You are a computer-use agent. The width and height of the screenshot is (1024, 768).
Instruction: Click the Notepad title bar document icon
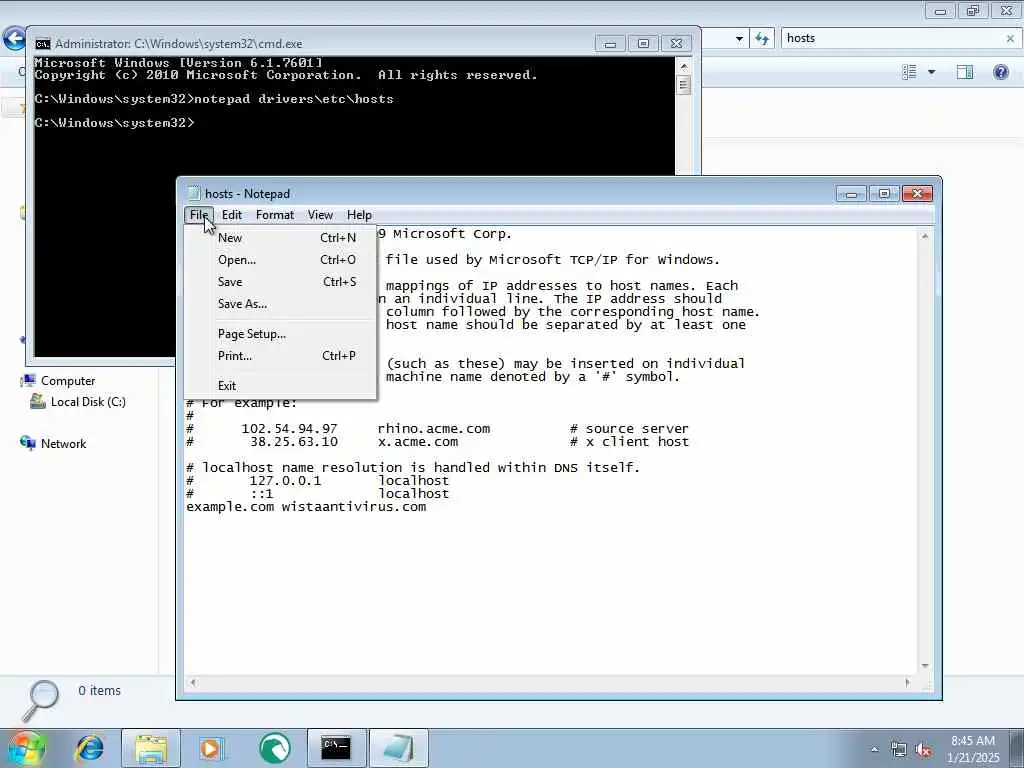tap(193, 193)
